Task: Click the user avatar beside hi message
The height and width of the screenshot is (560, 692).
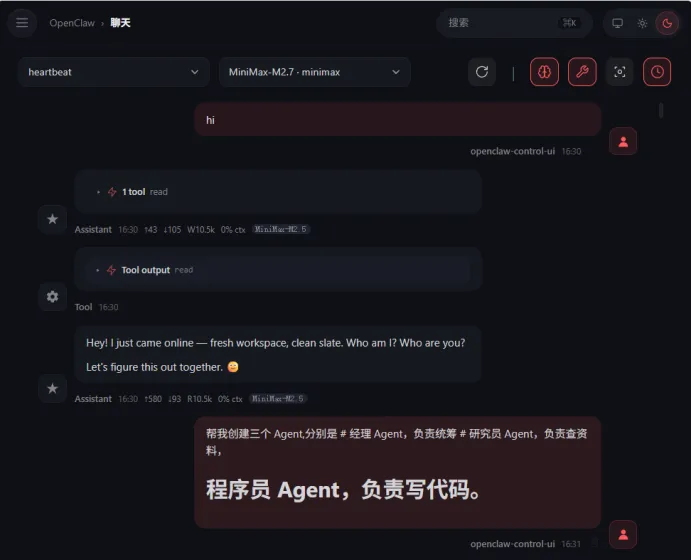Action: (x=623, y=141)
